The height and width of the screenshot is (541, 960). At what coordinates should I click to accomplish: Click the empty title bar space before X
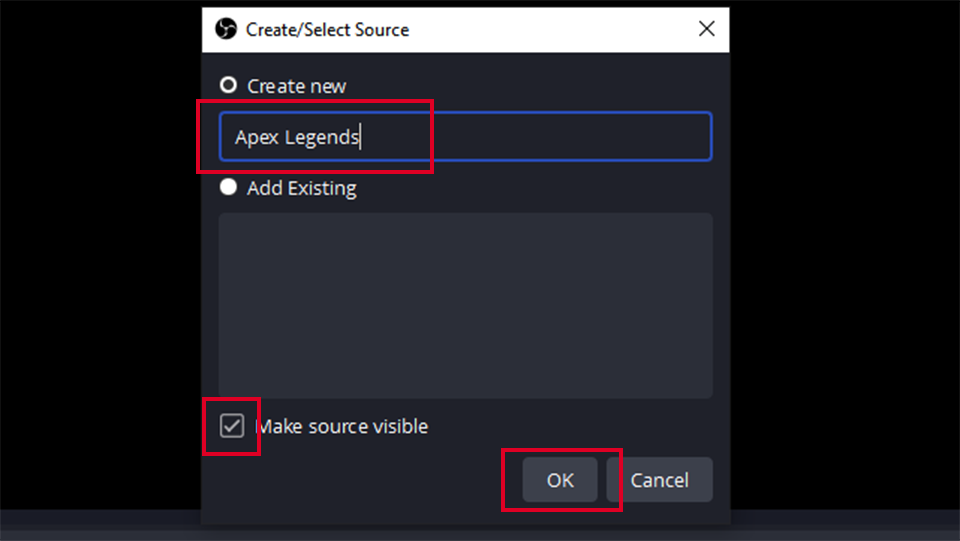coord(551,29)
